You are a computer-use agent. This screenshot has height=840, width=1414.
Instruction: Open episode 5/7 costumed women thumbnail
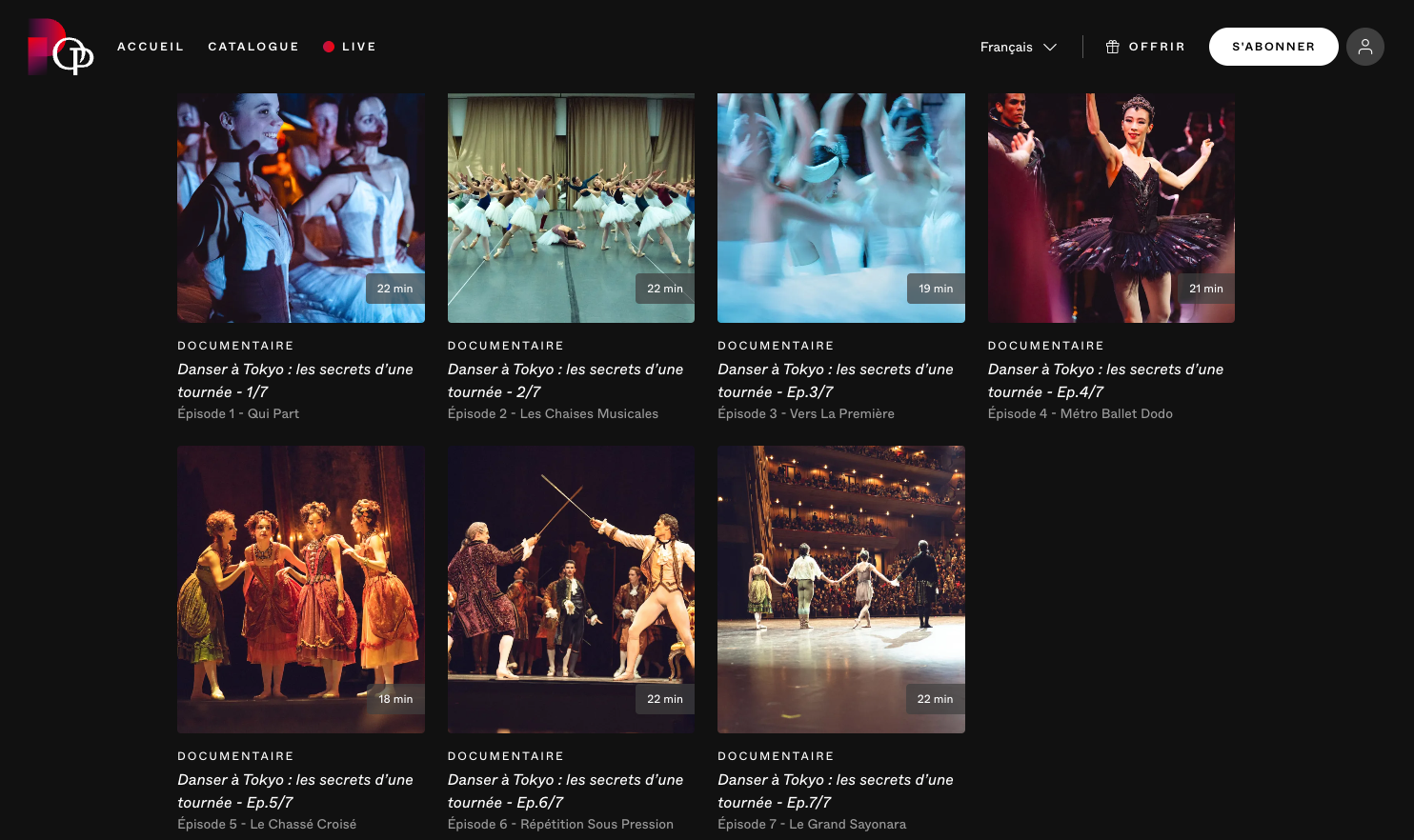pyautogui.click(x=301, y=590)
